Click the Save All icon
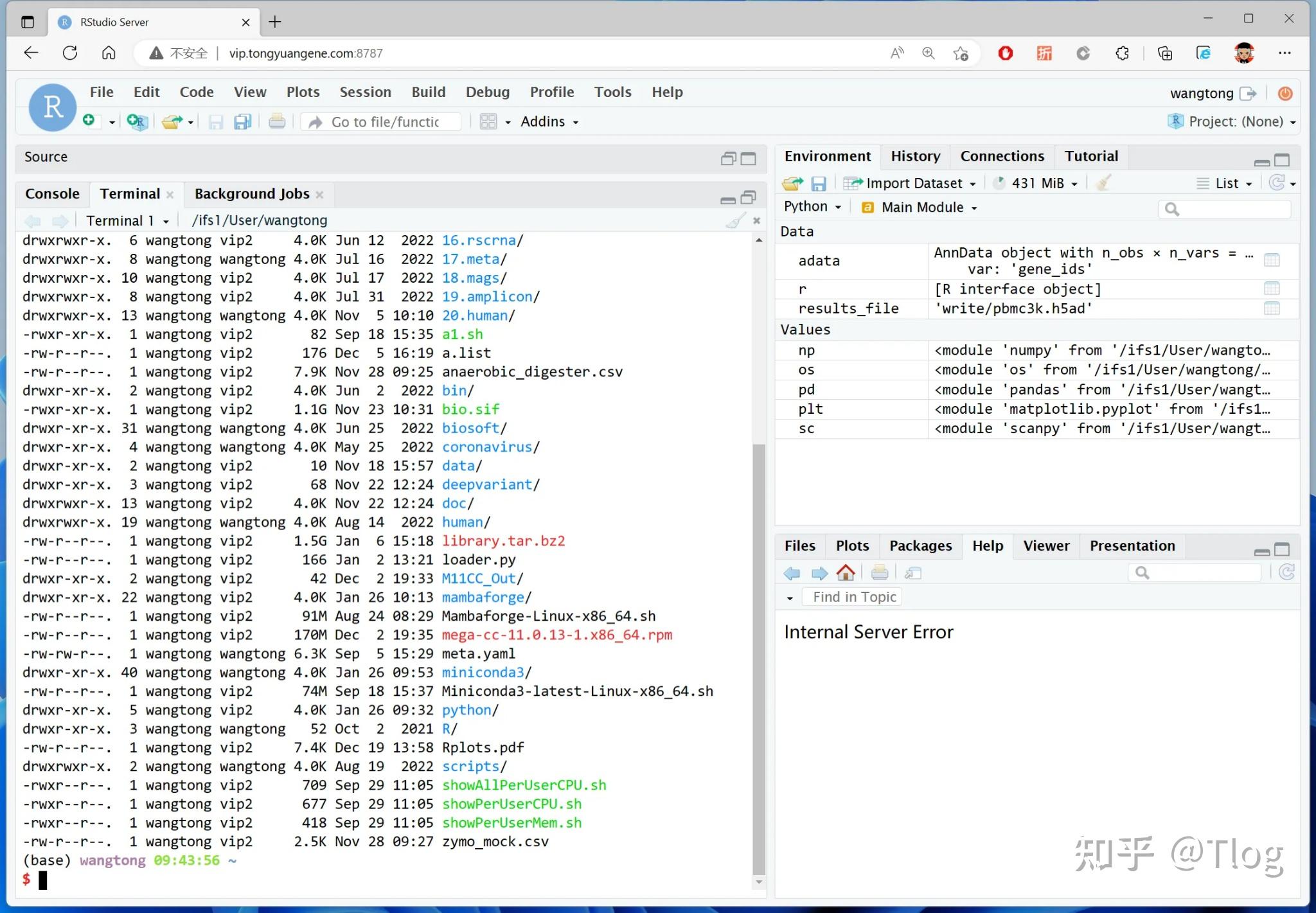The width and height of the screenshot is (1316, 913). point(242,121)
